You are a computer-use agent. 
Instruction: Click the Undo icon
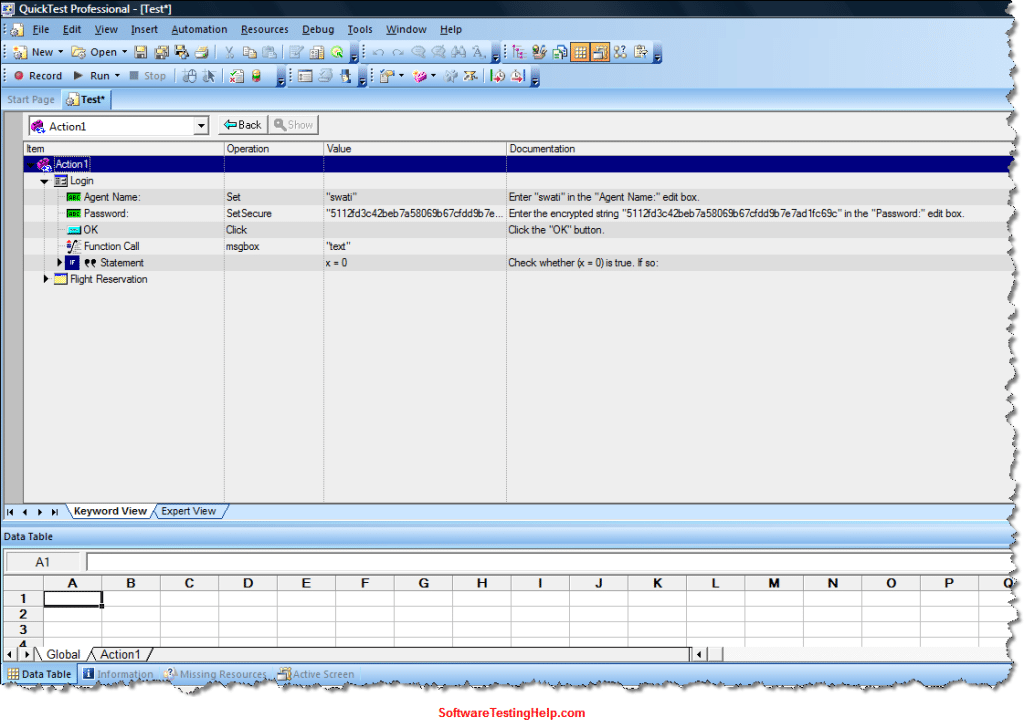(378, 51)
